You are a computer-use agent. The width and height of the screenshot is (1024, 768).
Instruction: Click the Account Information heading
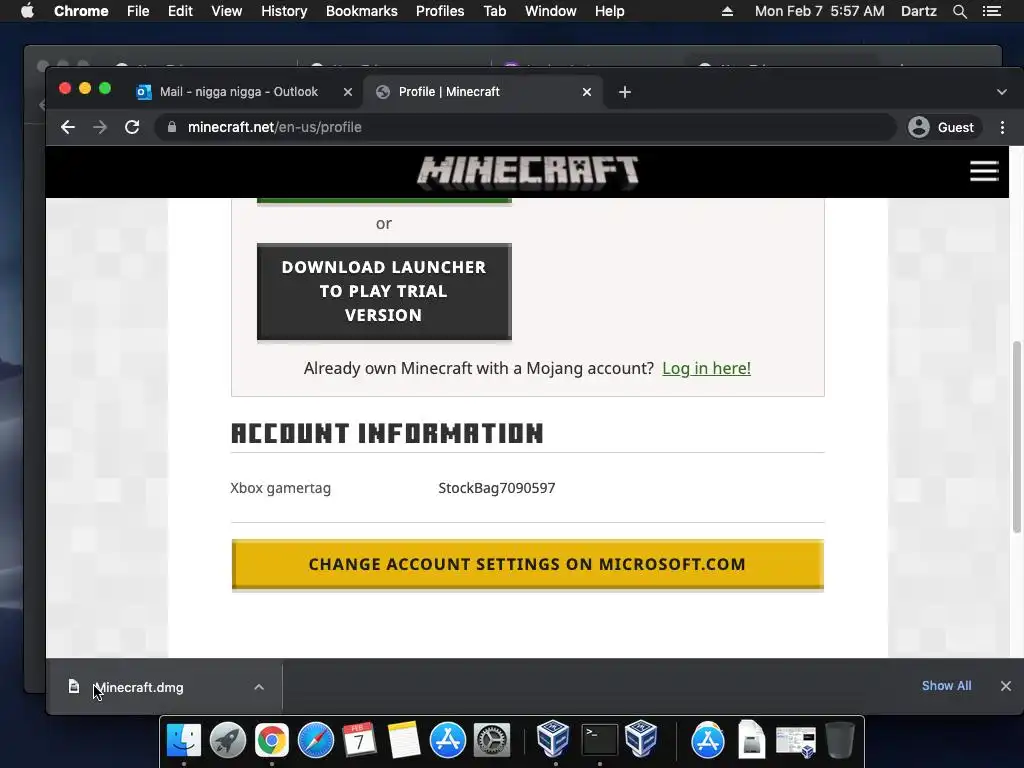[x=387, y=433]
